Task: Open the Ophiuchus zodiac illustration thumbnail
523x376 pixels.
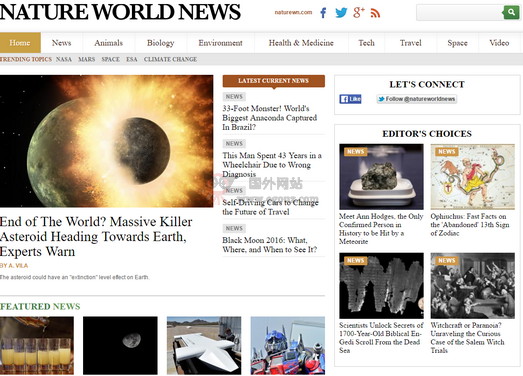Action: click(x=473, y=177)
